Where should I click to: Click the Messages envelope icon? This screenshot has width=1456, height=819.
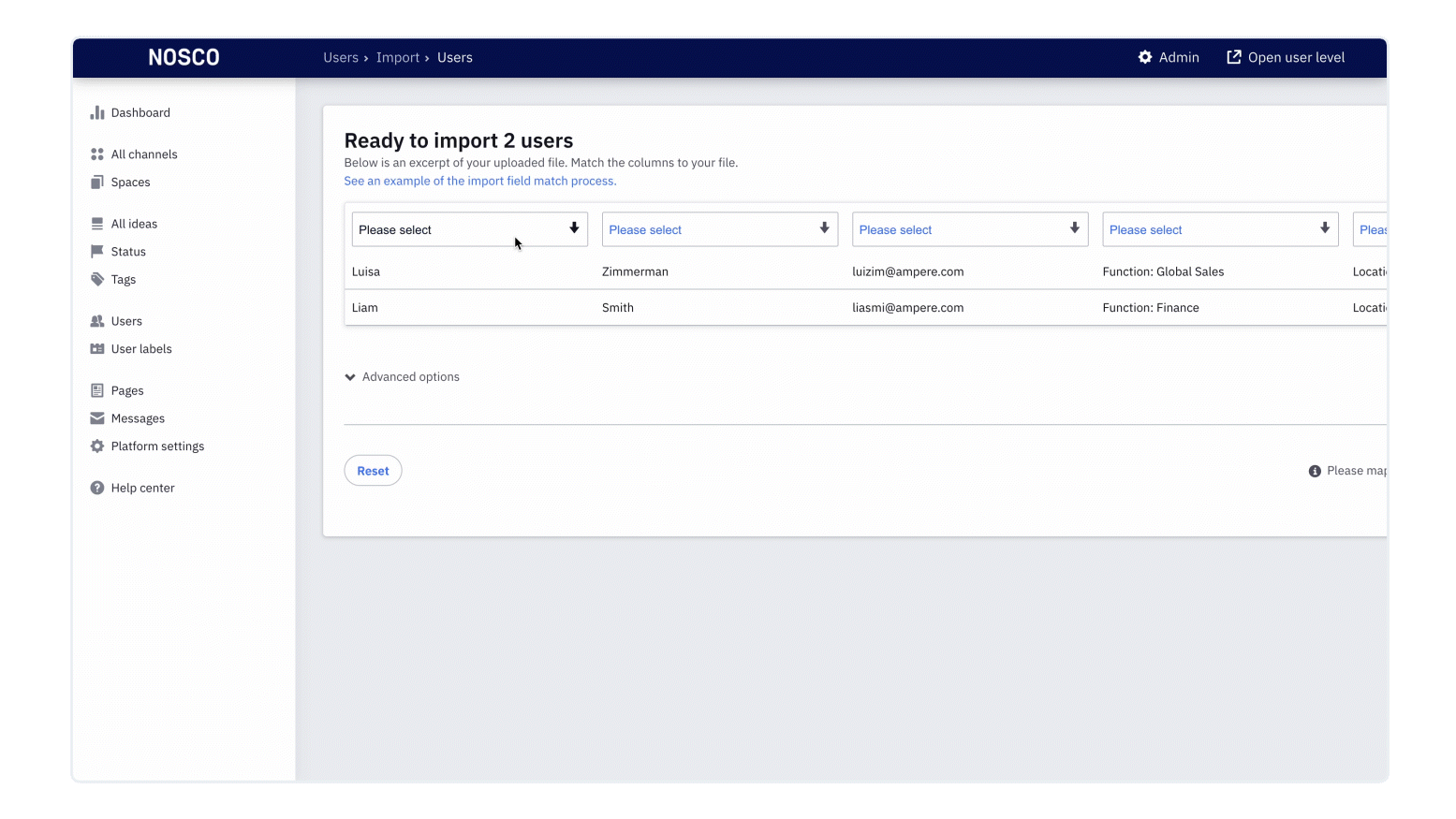[97, 418]
